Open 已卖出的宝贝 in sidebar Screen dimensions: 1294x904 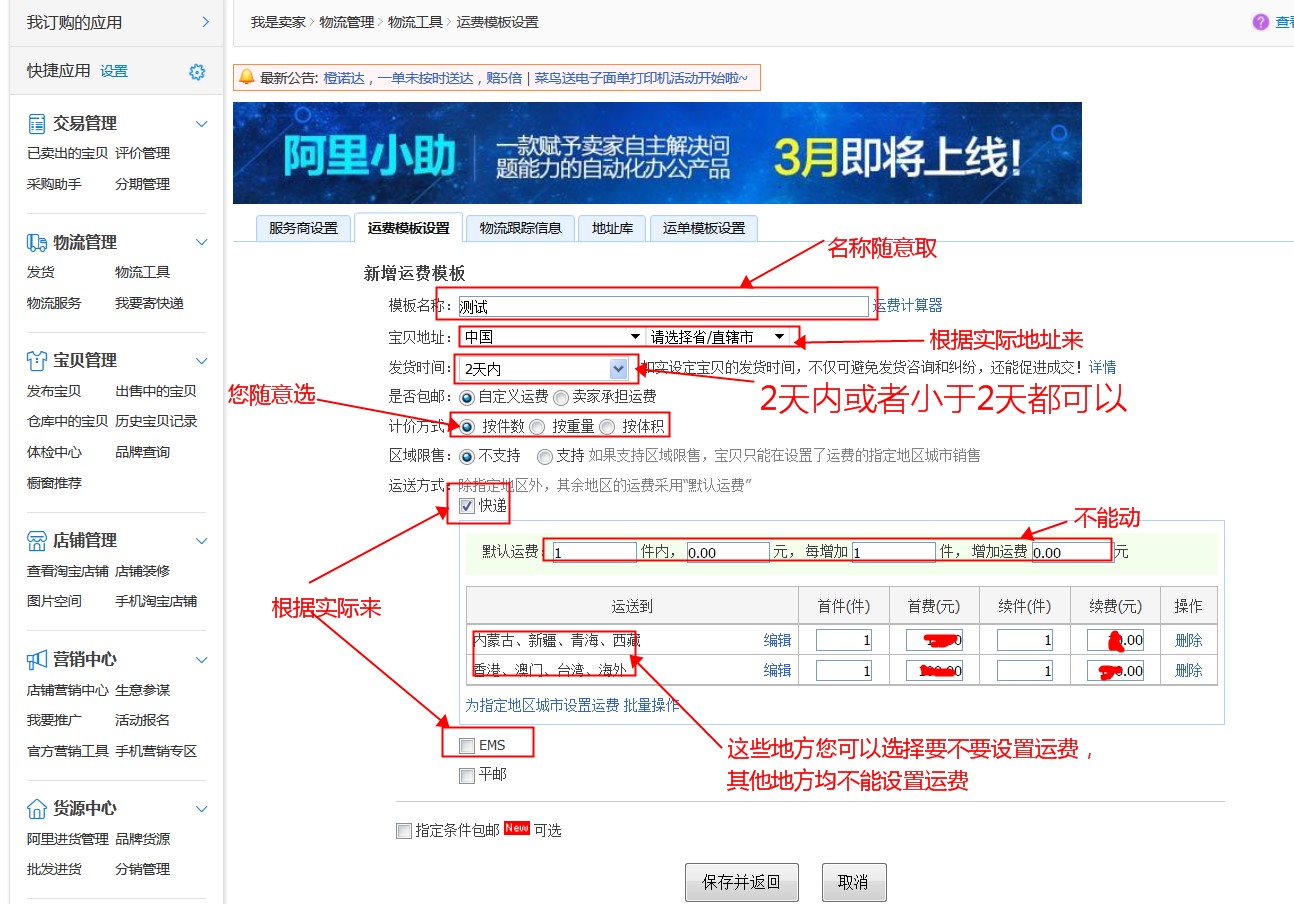click(67, 154)
